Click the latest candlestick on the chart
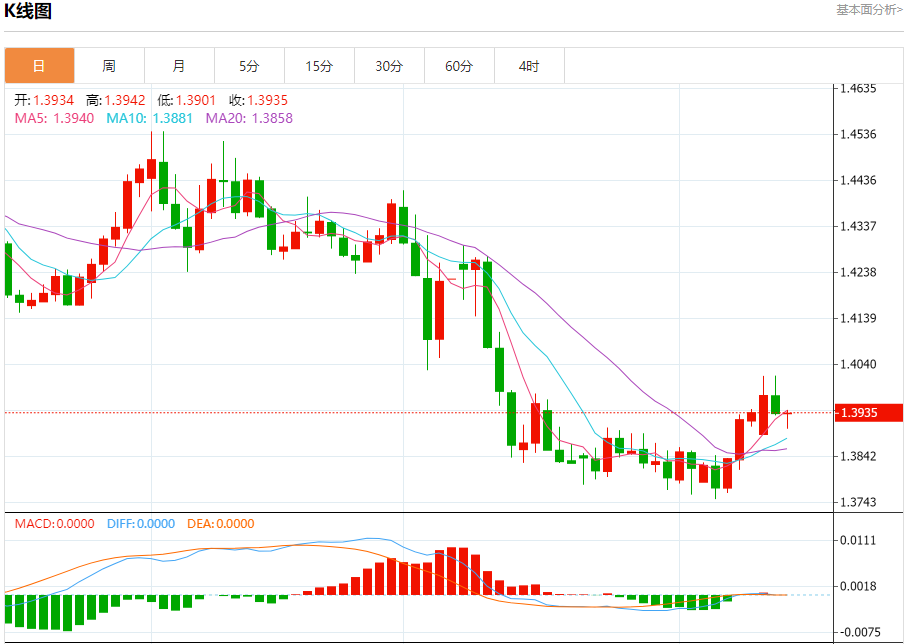Screen dimensions: 911x644 click(x=788, y=418)
